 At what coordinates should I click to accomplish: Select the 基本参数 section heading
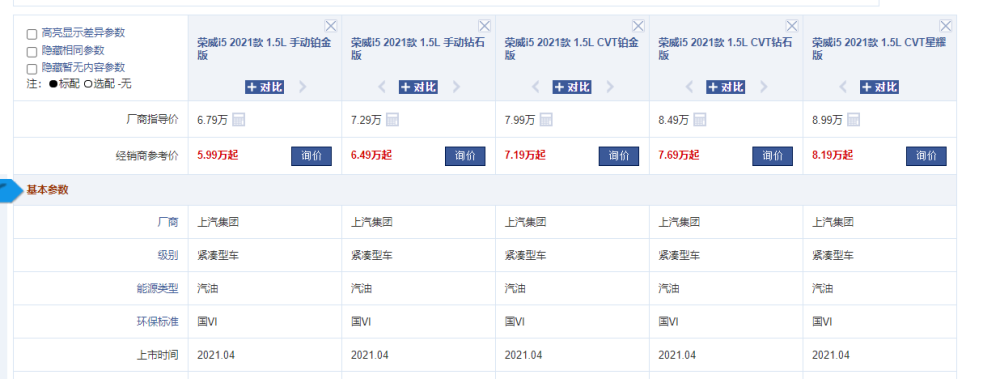48,190
